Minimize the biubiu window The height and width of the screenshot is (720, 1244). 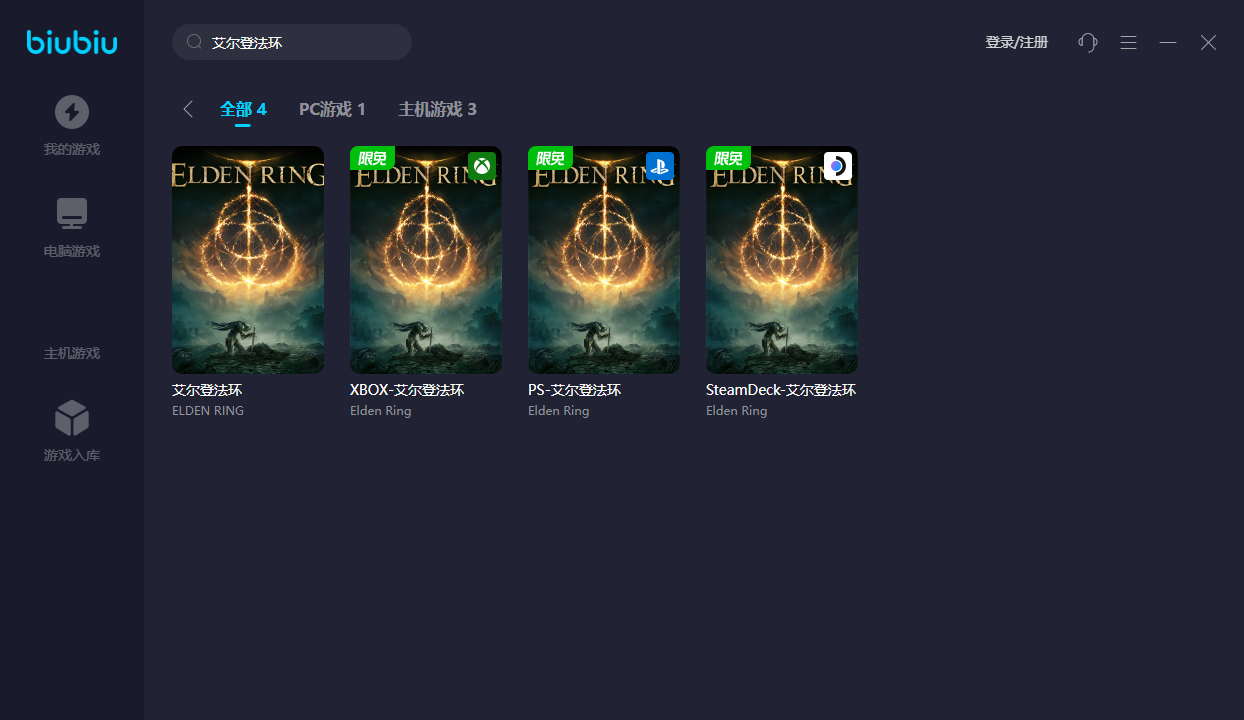click(1168, 43)
